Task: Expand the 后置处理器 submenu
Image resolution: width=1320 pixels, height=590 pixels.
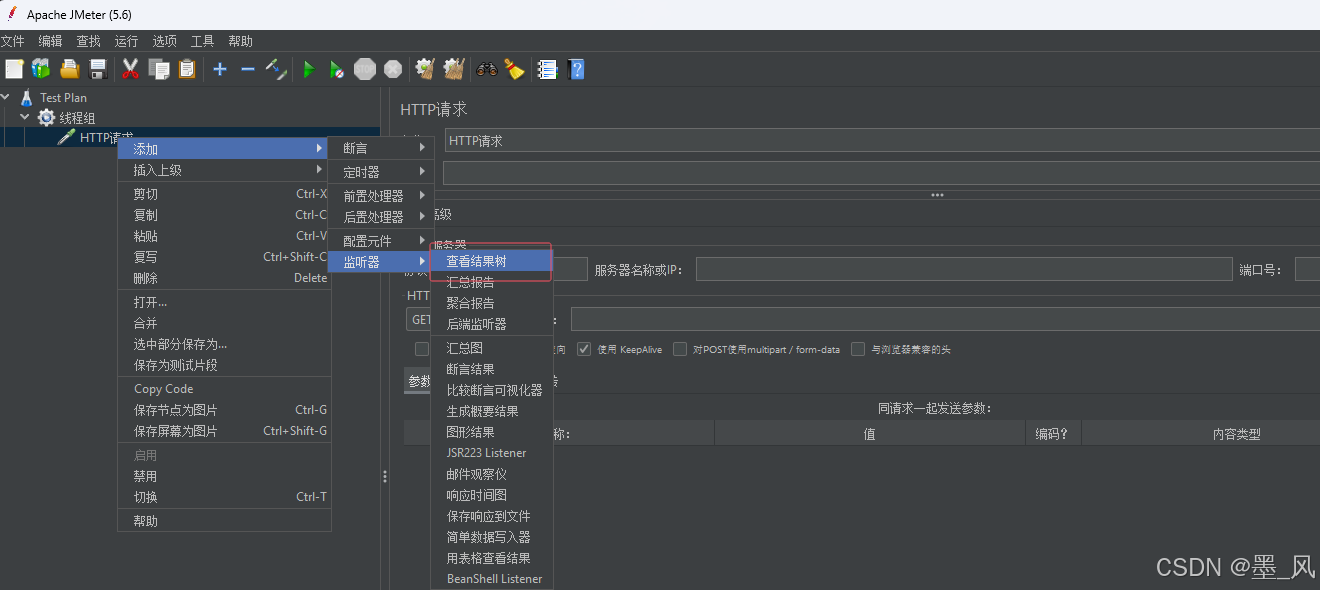Action: (381, 217)
